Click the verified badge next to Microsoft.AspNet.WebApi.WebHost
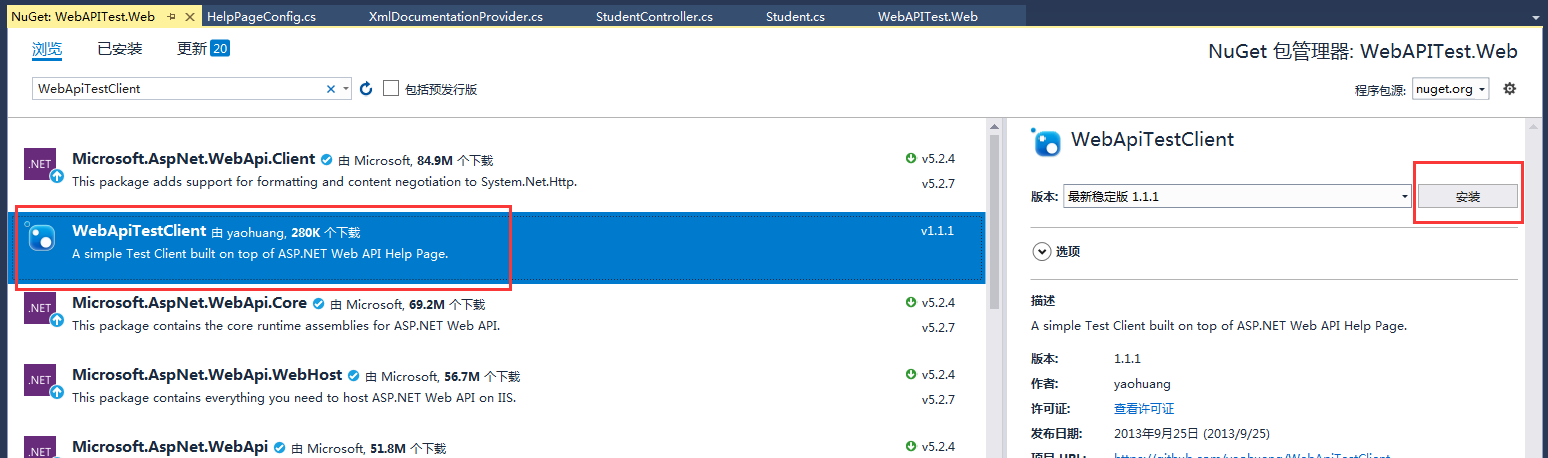The image size is (1548, 458). [353, 375]
